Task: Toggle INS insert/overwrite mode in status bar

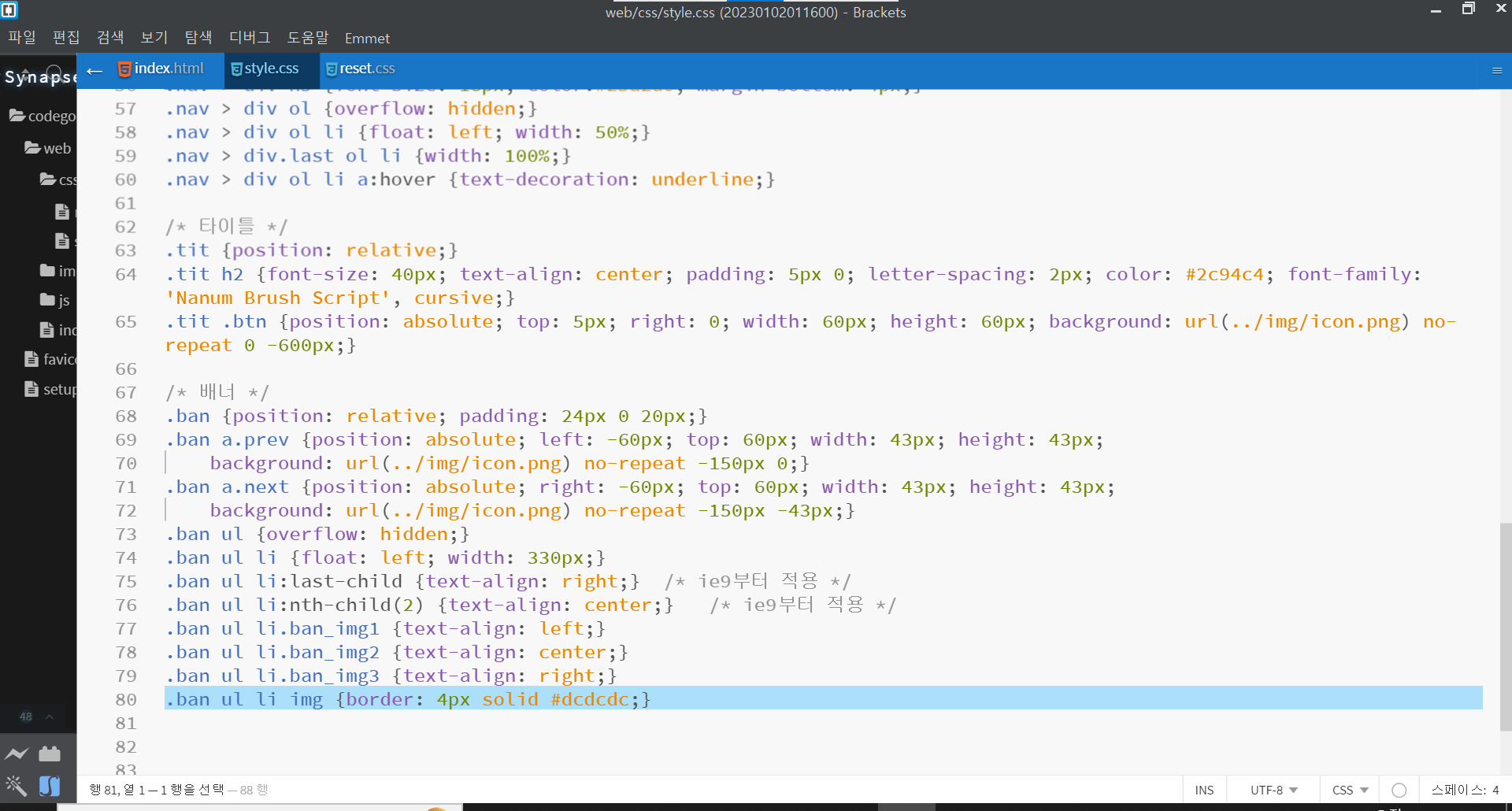Action: pos(1204,790)
